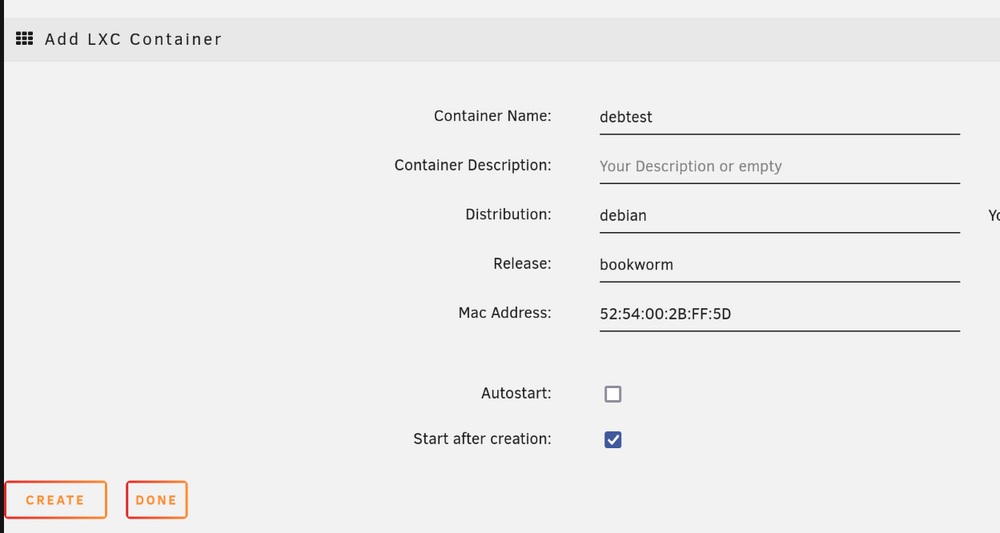Click the DONE button

pyautogui.click(x=156, y=500)
